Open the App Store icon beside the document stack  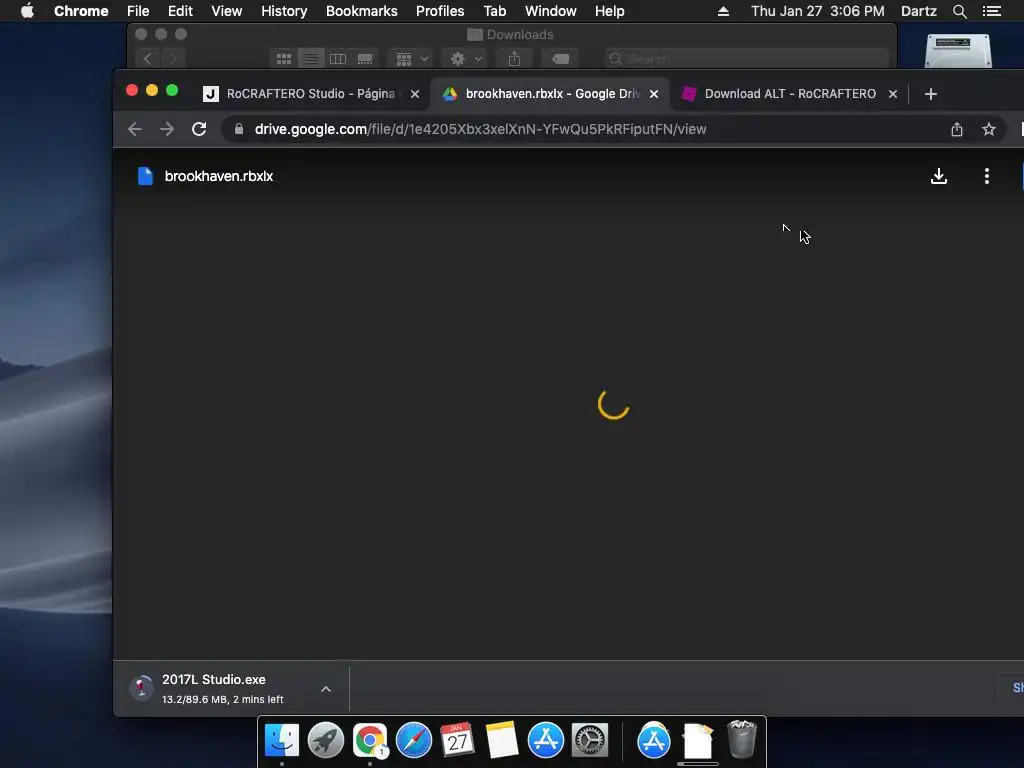[x=654, y=740]
